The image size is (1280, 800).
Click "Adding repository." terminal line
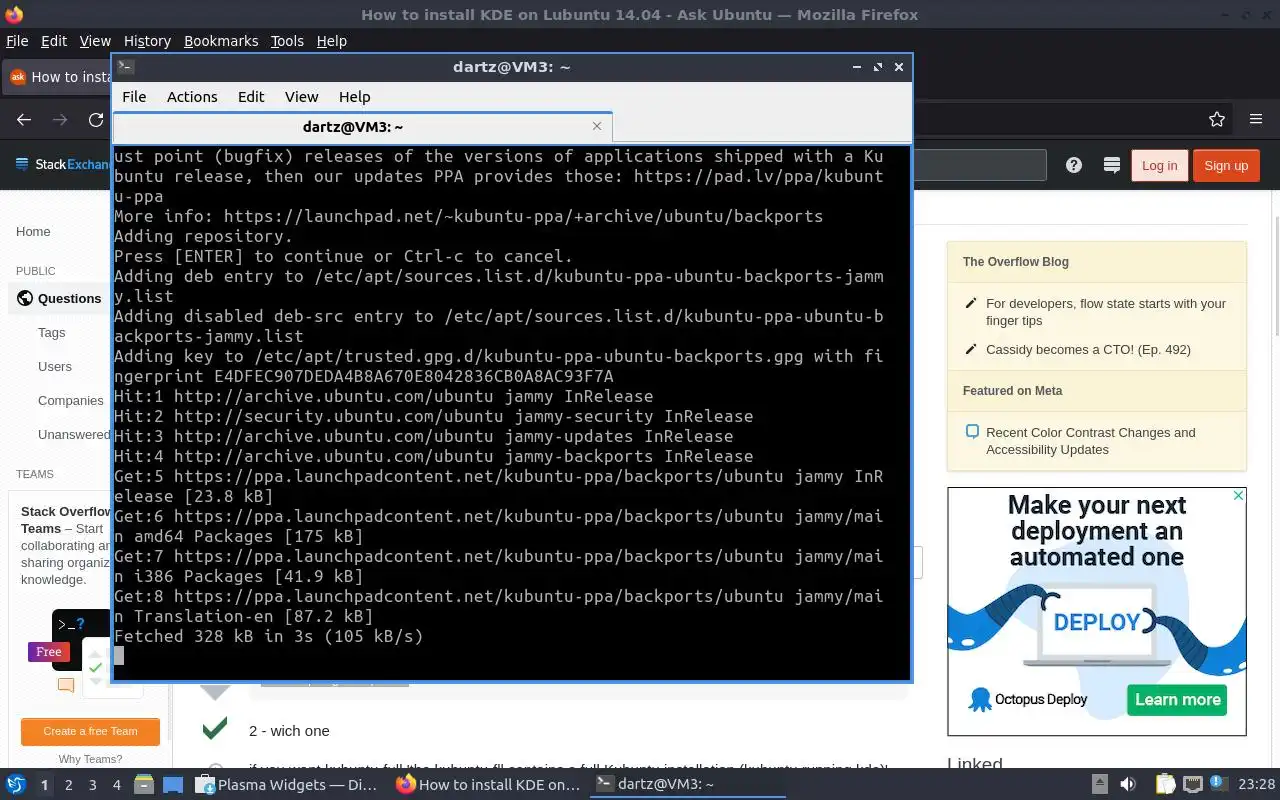coord(203,236)
